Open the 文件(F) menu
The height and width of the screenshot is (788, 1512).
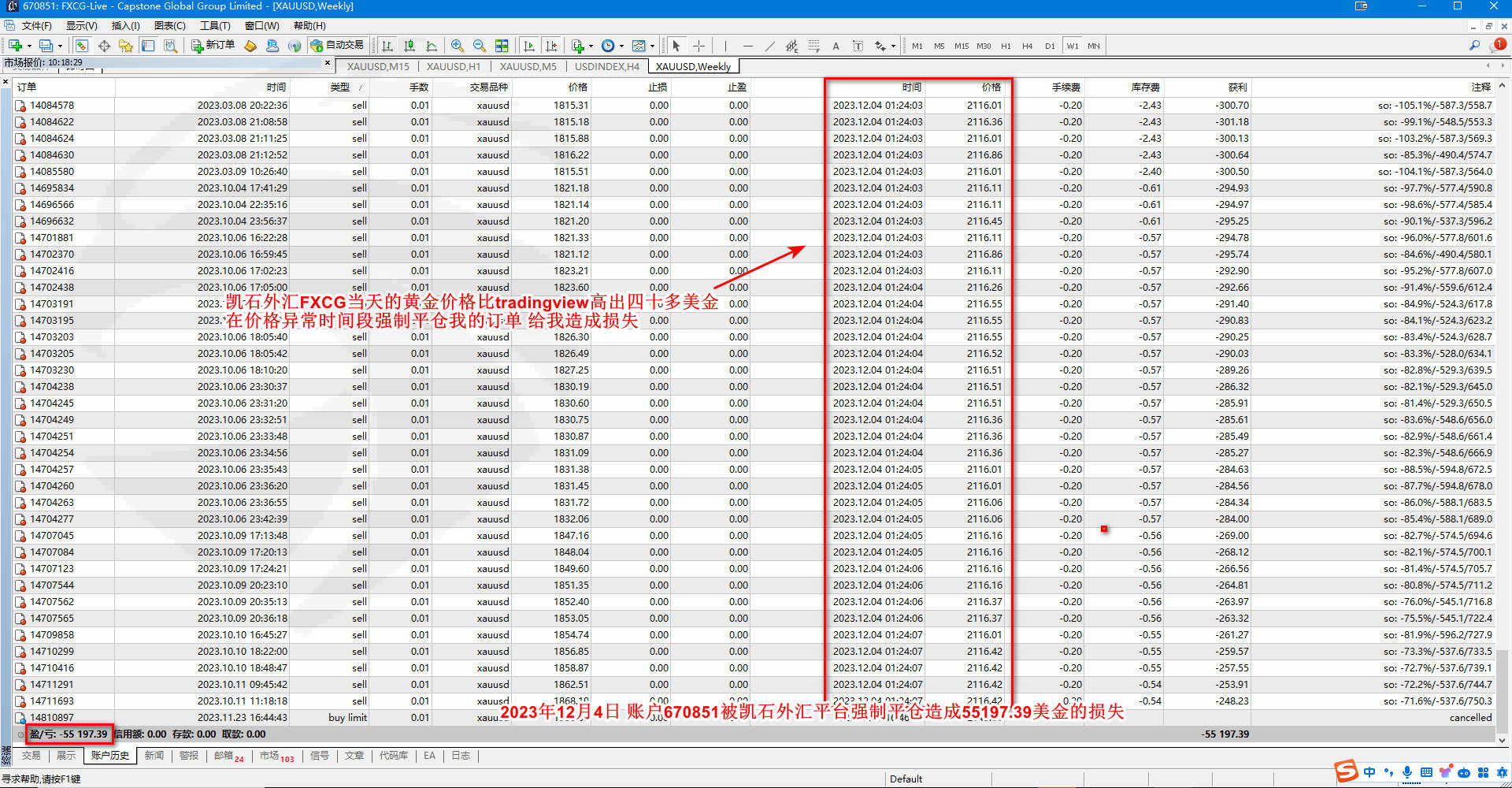click(36, 26)
